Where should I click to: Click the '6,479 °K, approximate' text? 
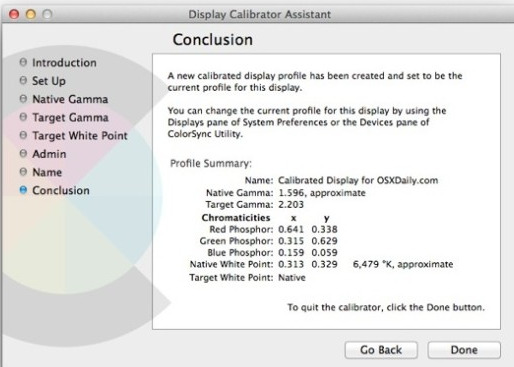pos(403,264)
